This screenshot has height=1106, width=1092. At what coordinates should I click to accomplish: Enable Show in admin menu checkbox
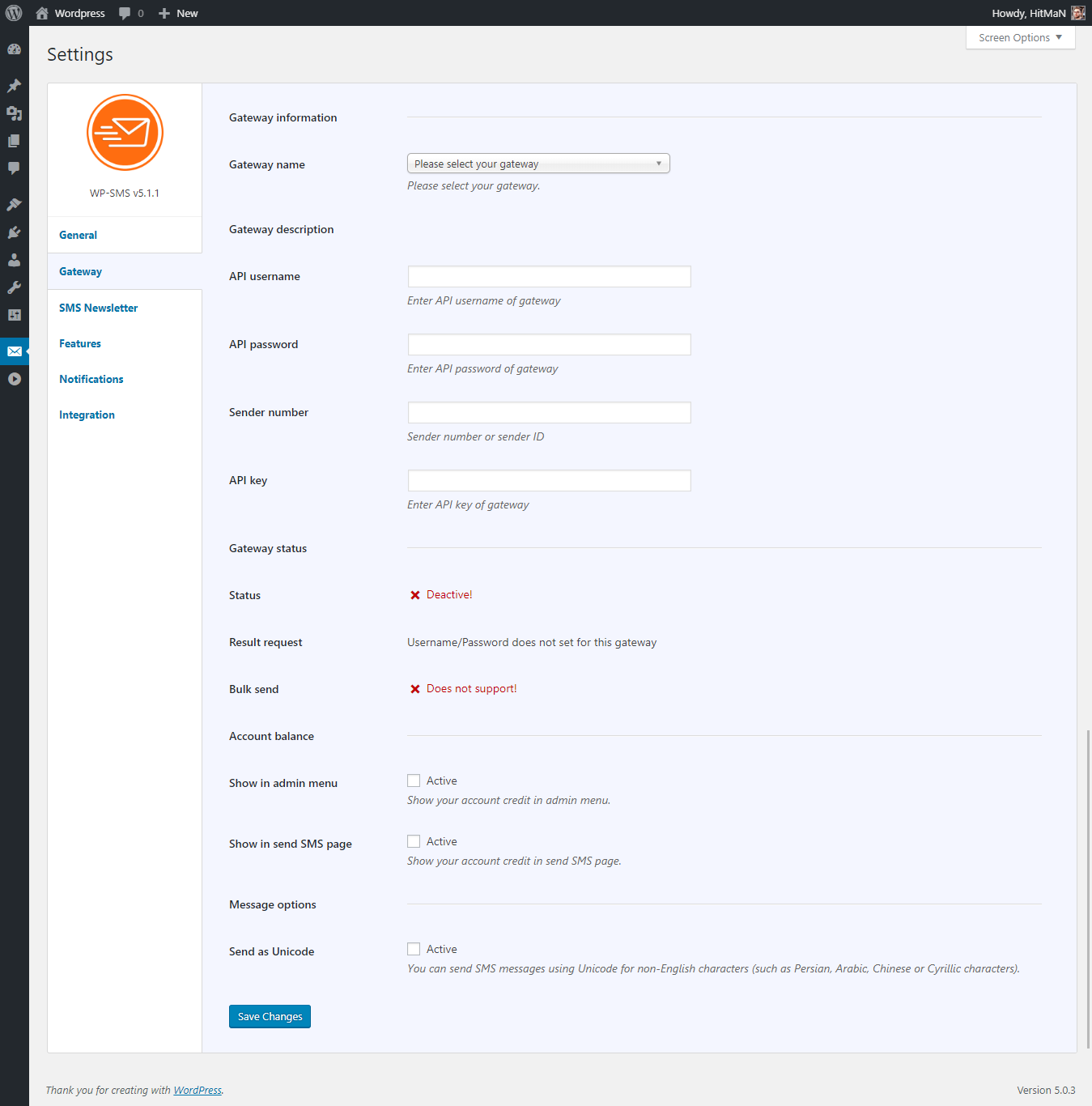[414, 781]
